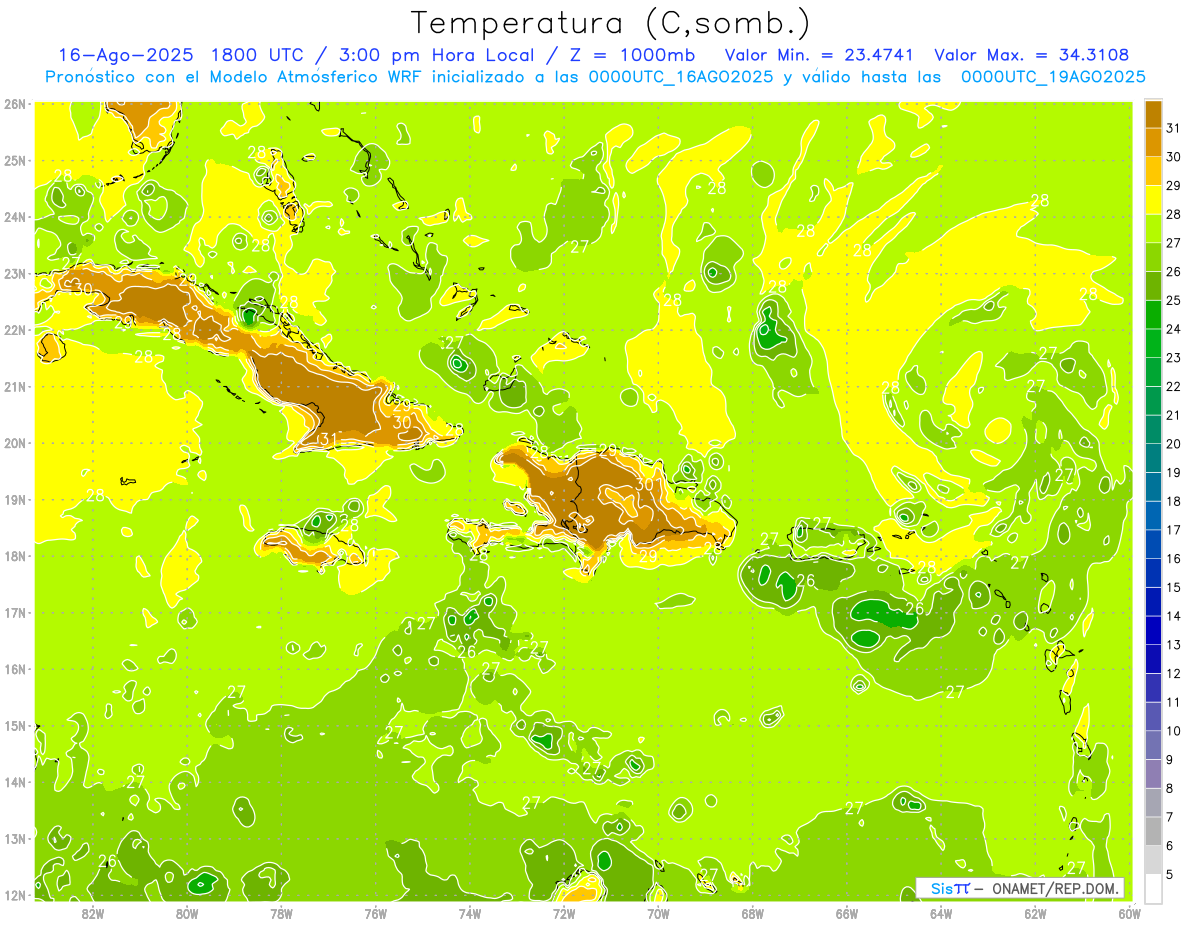The image size is (1200, 927).
Task: Click the '62W' longitude axis label
Action: (x=1035, y=913)
